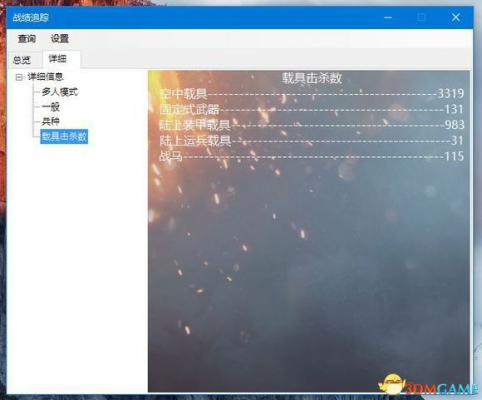Screen dimensions: 482x400
Task: Click the 载具击杀数 panel heading
Action: point(312,78)
